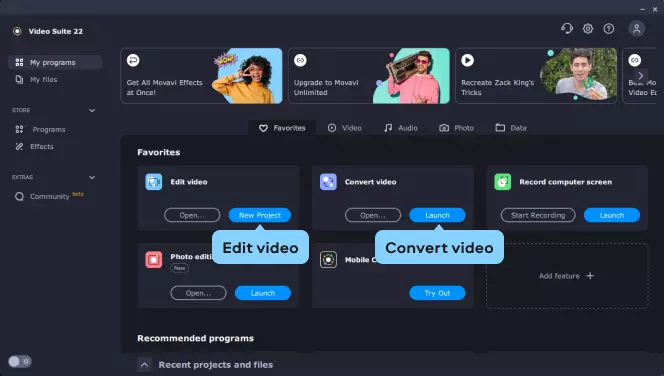Collapse the STORE section chevron
Viewport: 664px width, 376px height.
[92, 111]
